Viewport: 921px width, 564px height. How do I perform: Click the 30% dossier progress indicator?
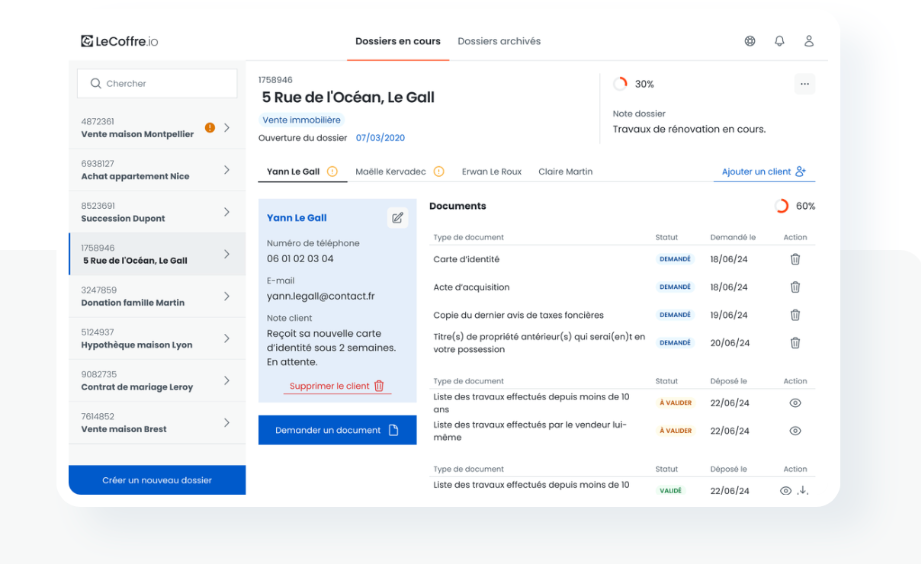point(633,84)
